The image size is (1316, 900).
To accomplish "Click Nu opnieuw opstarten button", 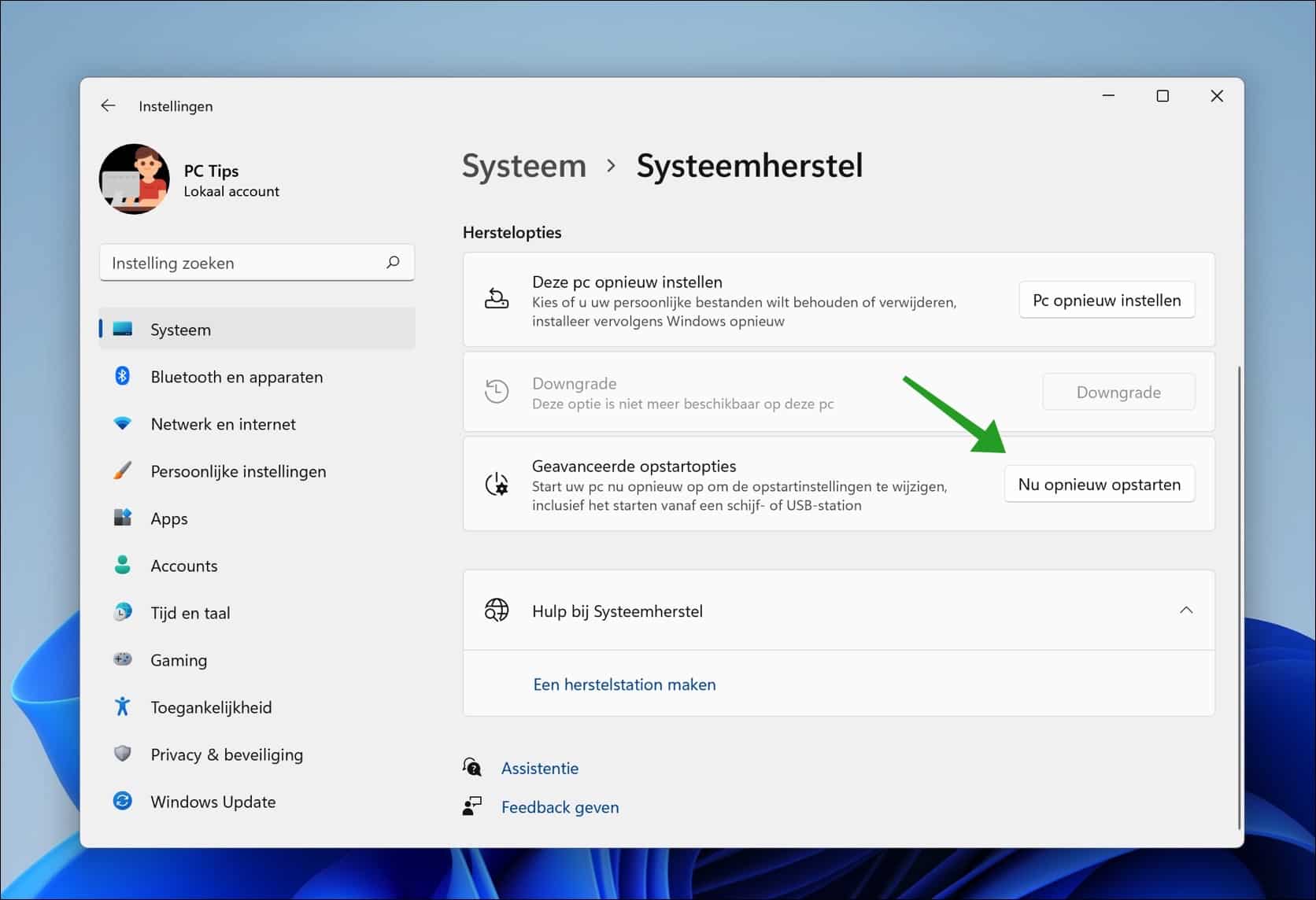I will click(1099, 484).
